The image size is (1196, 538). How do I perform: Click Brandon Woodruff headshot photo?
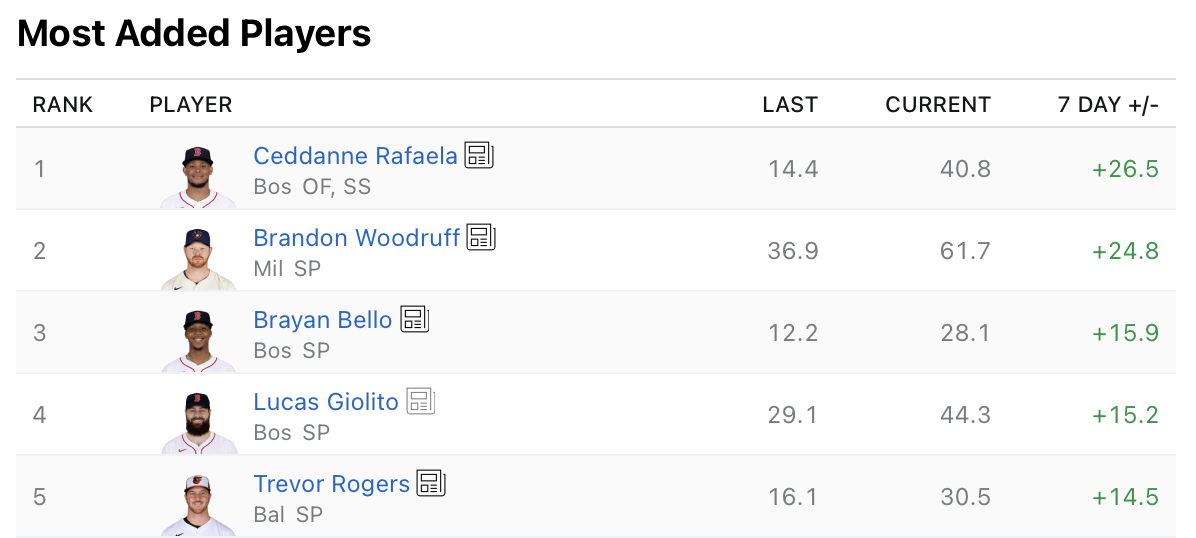pyautogui.click(x=198, y=258)
